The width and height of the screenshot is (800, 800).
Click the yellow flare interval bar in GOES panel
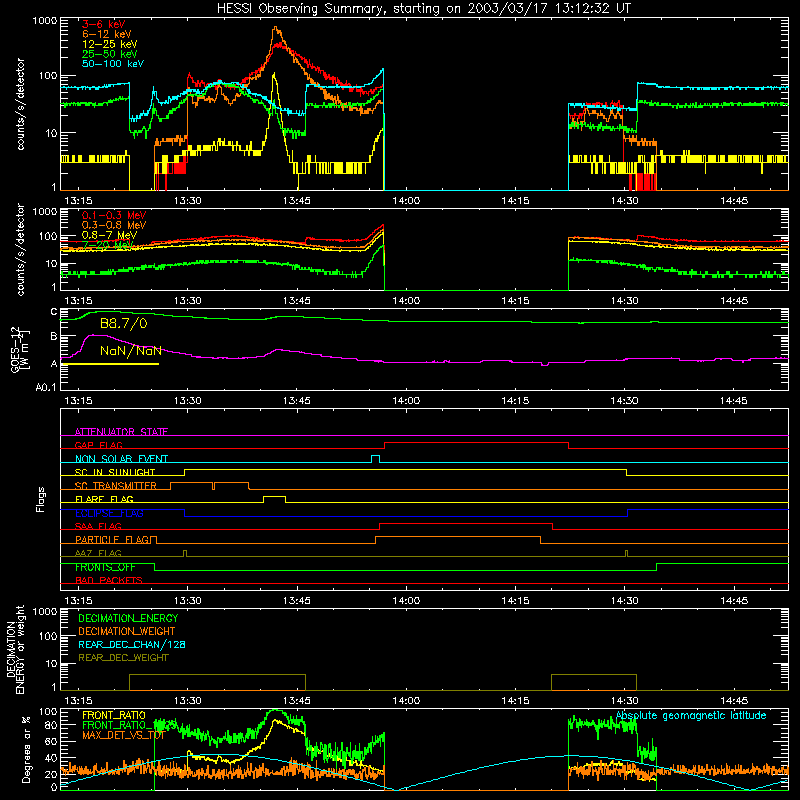coord(110,364)
